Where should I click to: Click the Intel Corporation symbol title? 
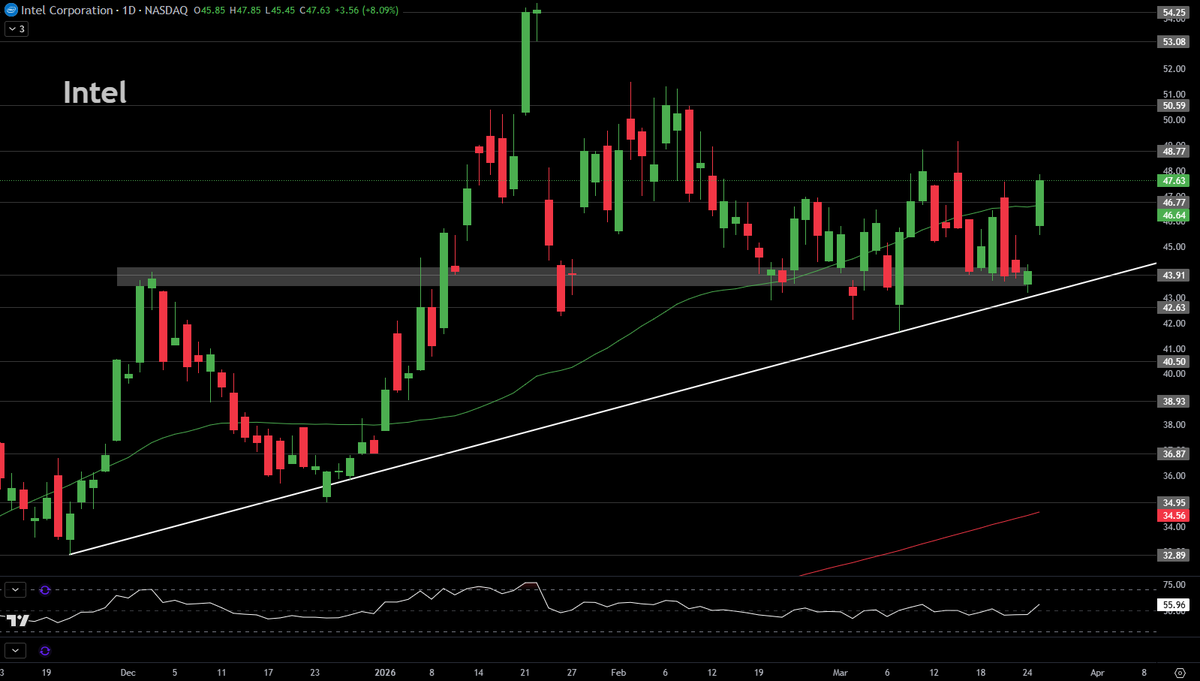click(65, 11)
